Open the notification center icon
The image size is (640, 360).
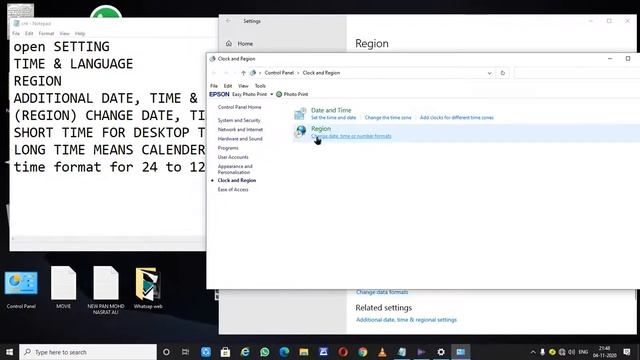(x=627, y=352)
